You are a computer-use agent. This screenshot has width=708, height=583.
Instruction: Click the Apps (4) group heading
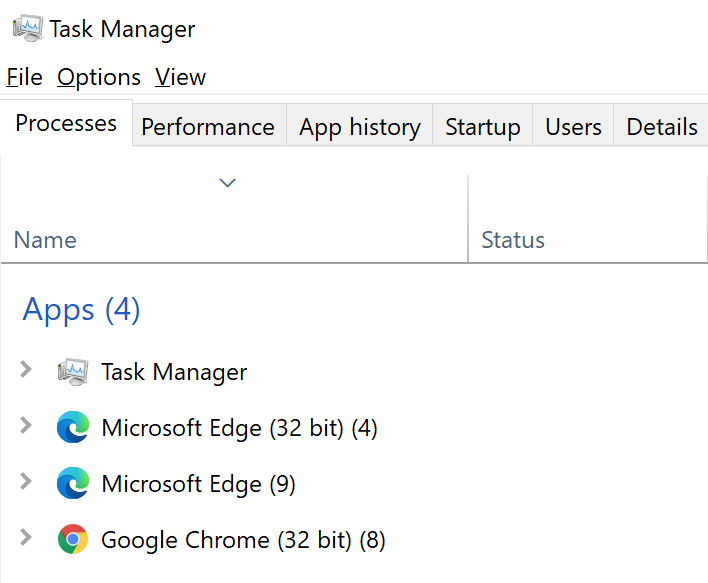(81, 310)
